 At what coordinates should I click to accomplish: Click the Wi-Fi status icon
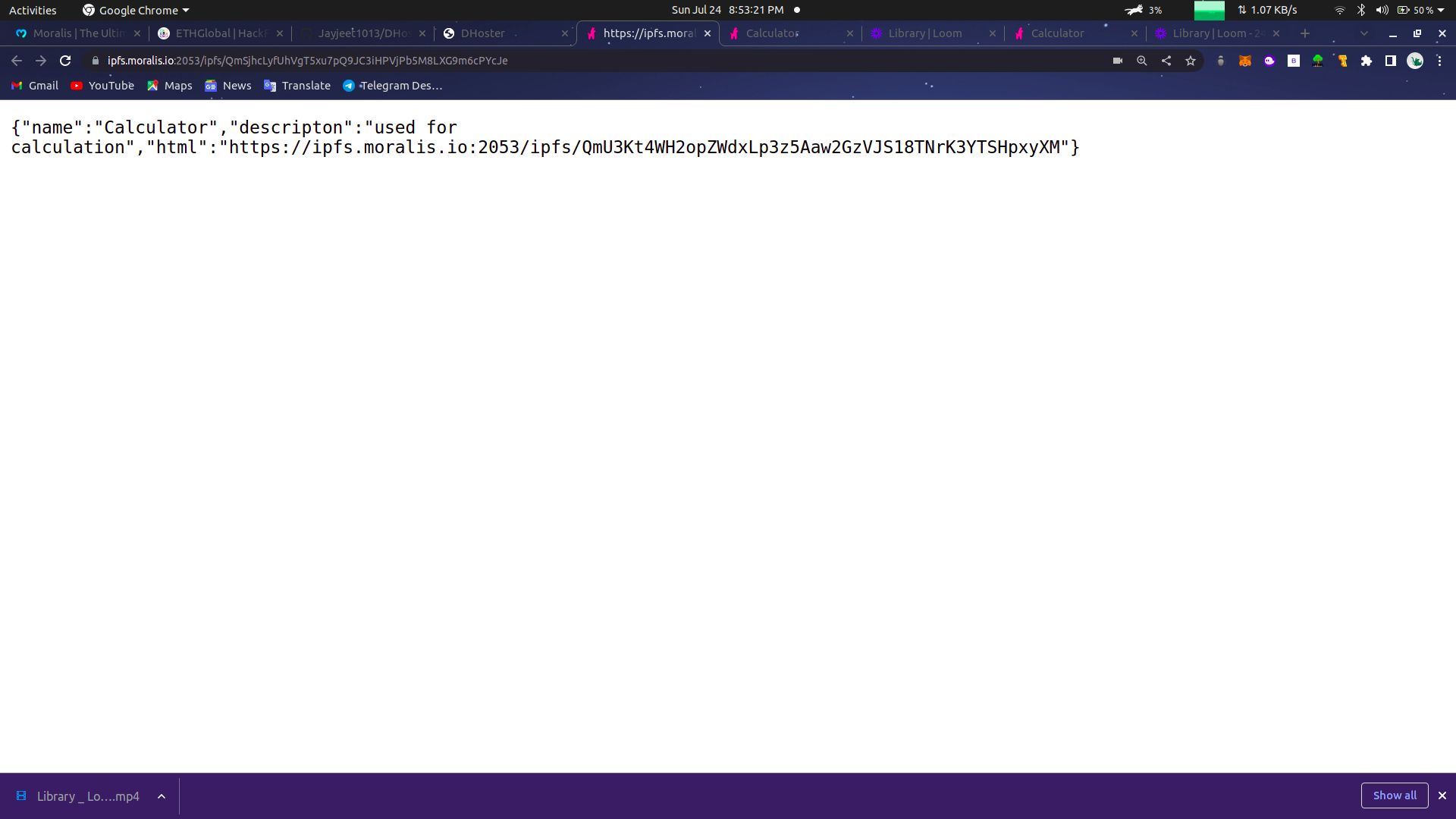click(x=1340, y=10)
